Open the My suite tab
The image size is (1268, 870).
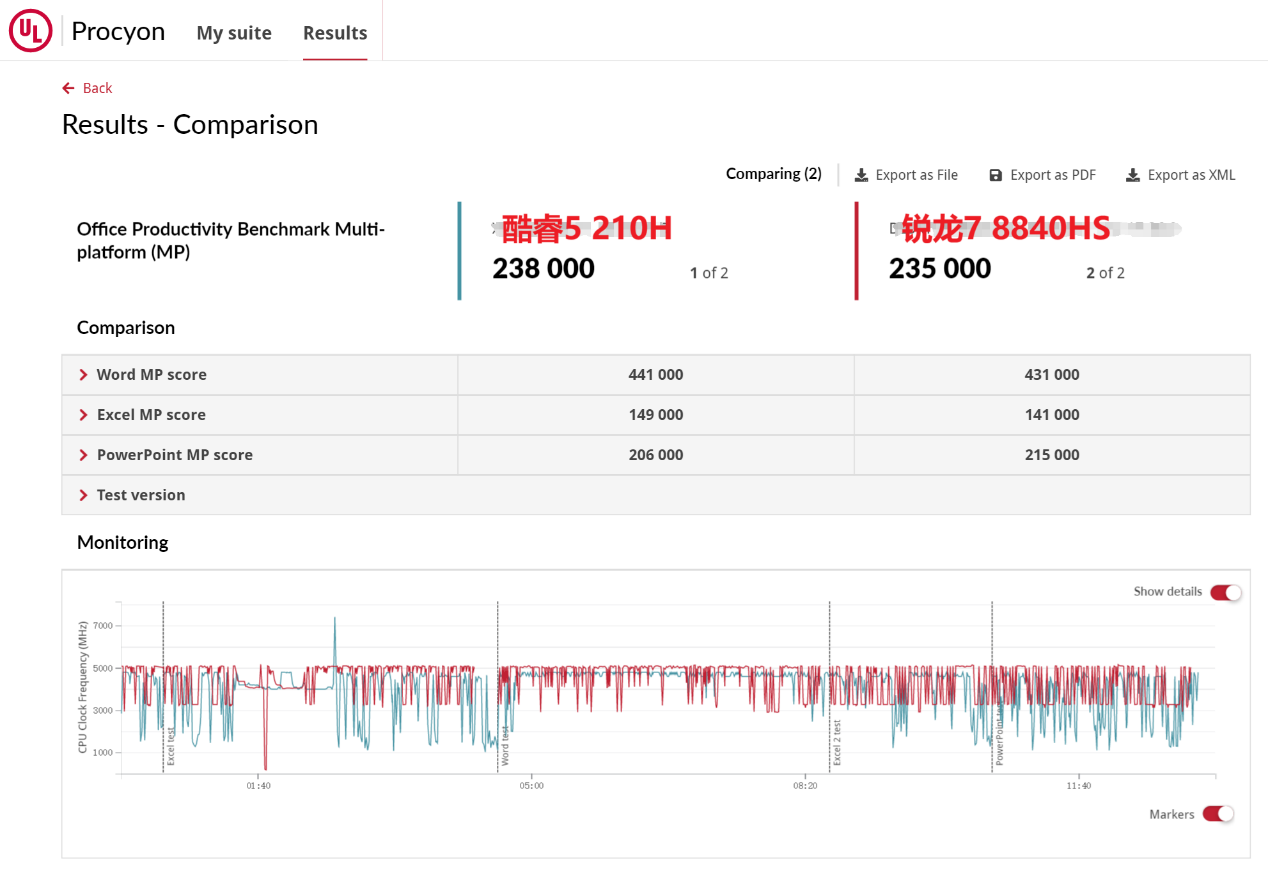pyautogui.click(x=234, y=33)
